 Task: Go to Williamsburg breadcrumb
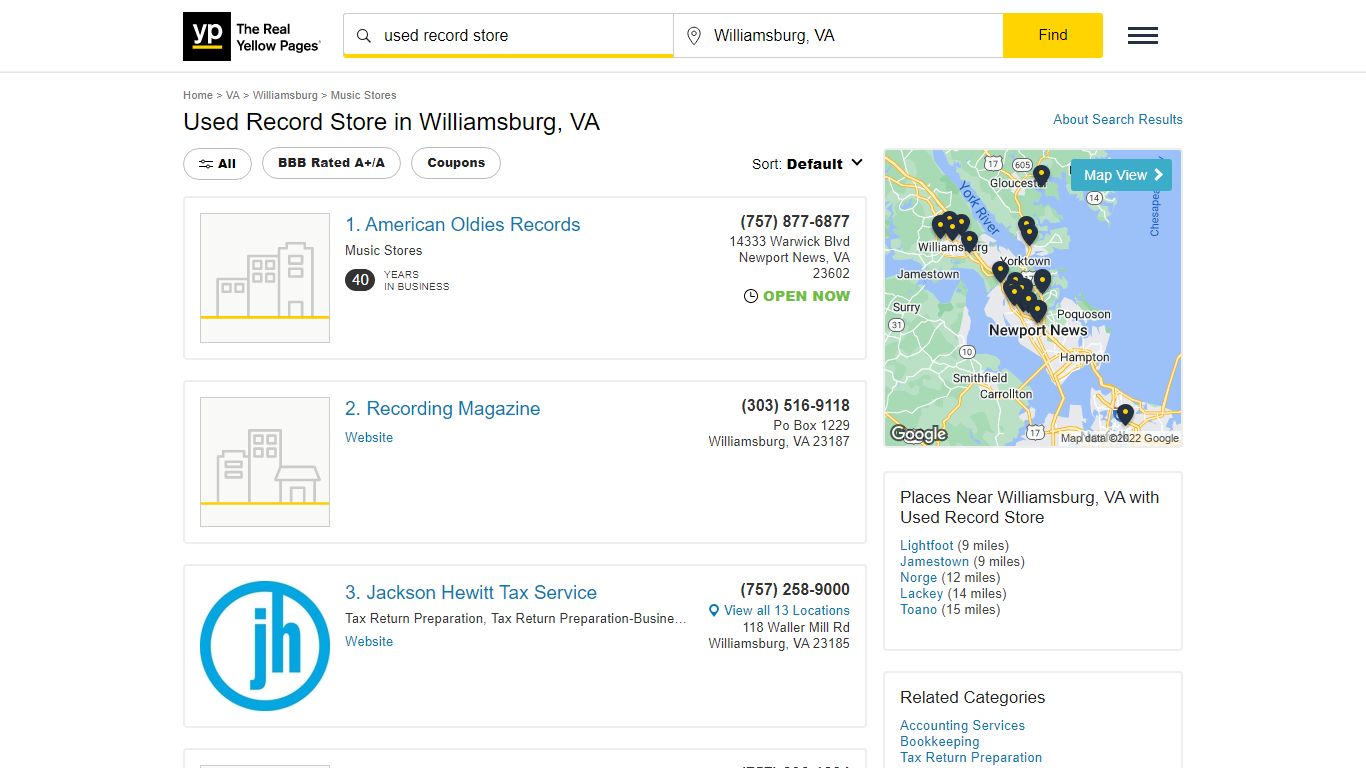(x=285, y=95)
